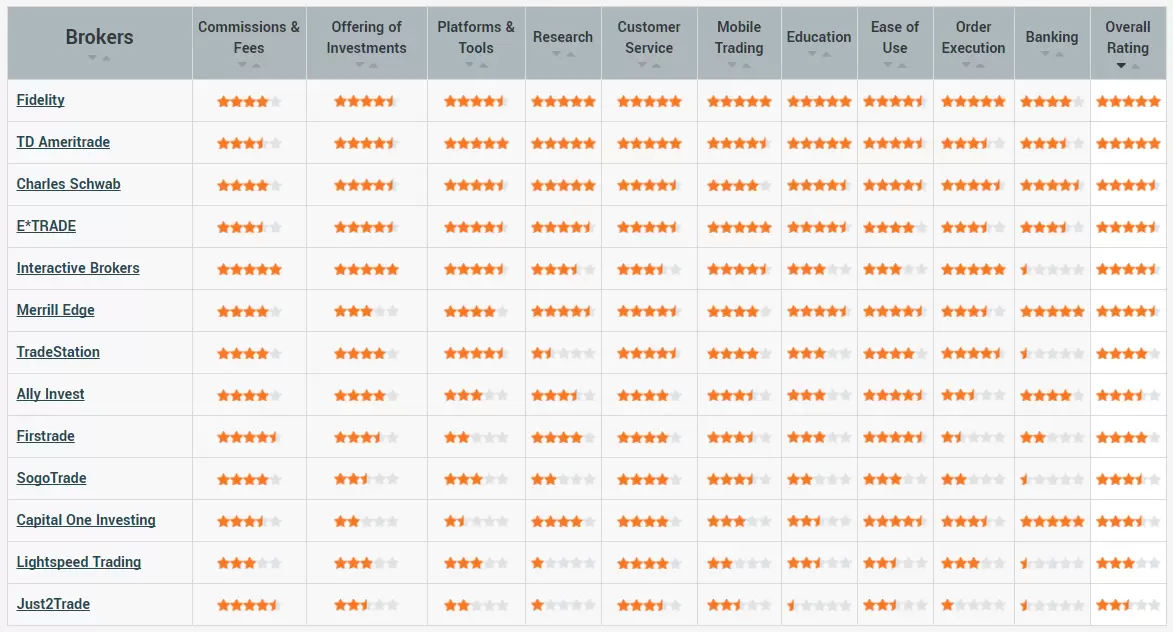Toggle Overall Rating sort to ascending

coord(1136,64)
